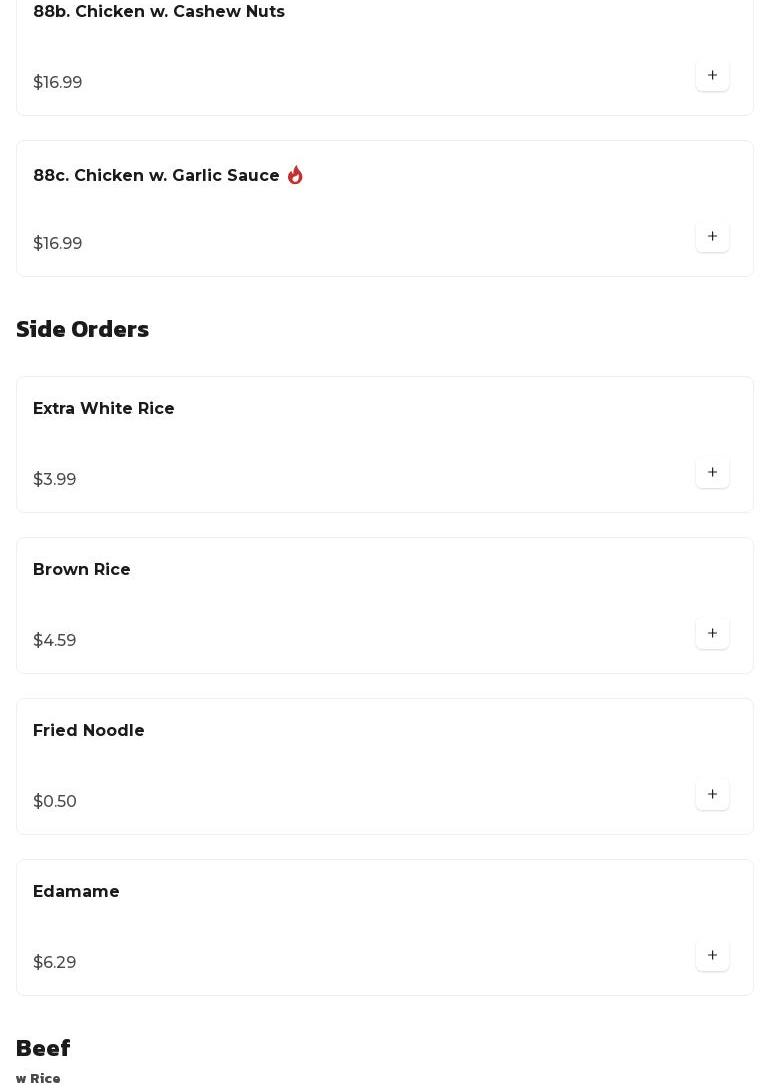The image size is (770, 1092).
Task: Open the Brown Rice item
Action: point(82,570)
